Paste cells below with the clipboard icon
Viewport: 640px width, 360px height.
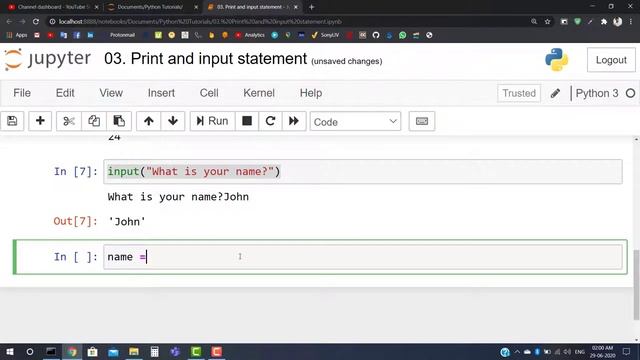(x=119, y=121)
